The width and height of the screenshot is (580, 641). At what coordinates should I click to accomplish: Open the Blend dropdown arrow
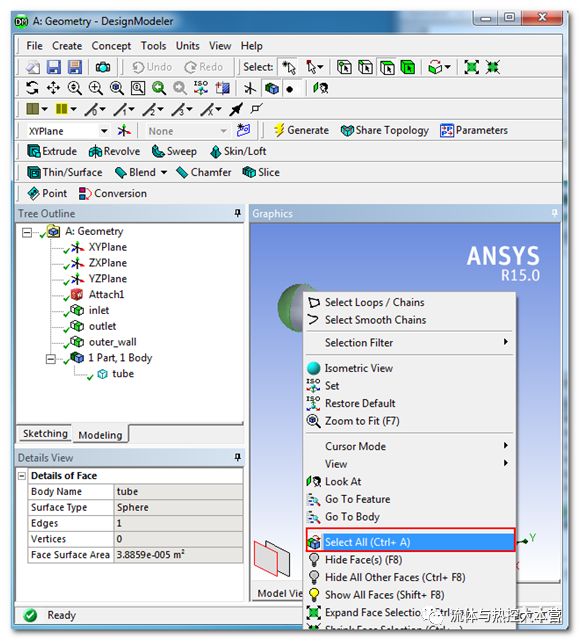click(164, 173)
